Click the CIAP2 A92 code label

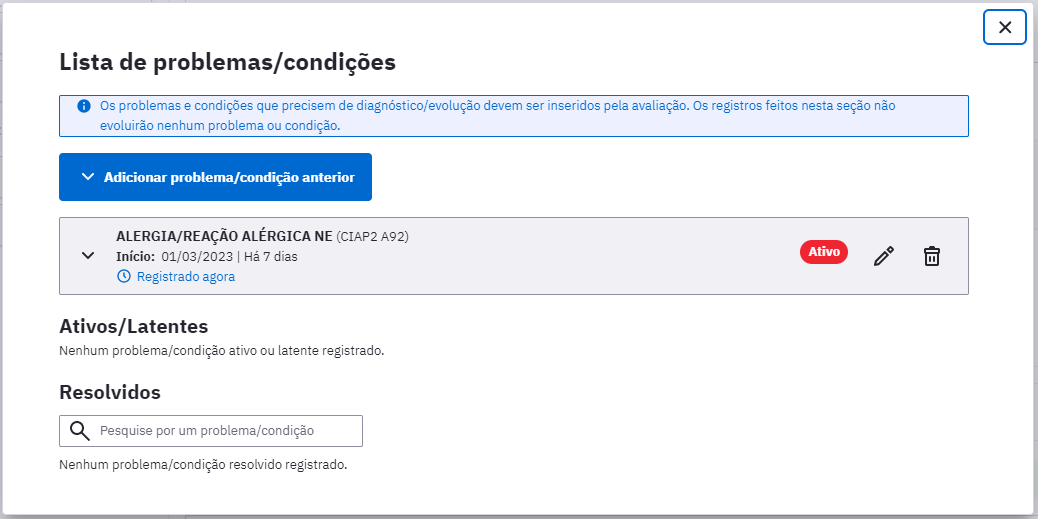(x=372, y=237)
